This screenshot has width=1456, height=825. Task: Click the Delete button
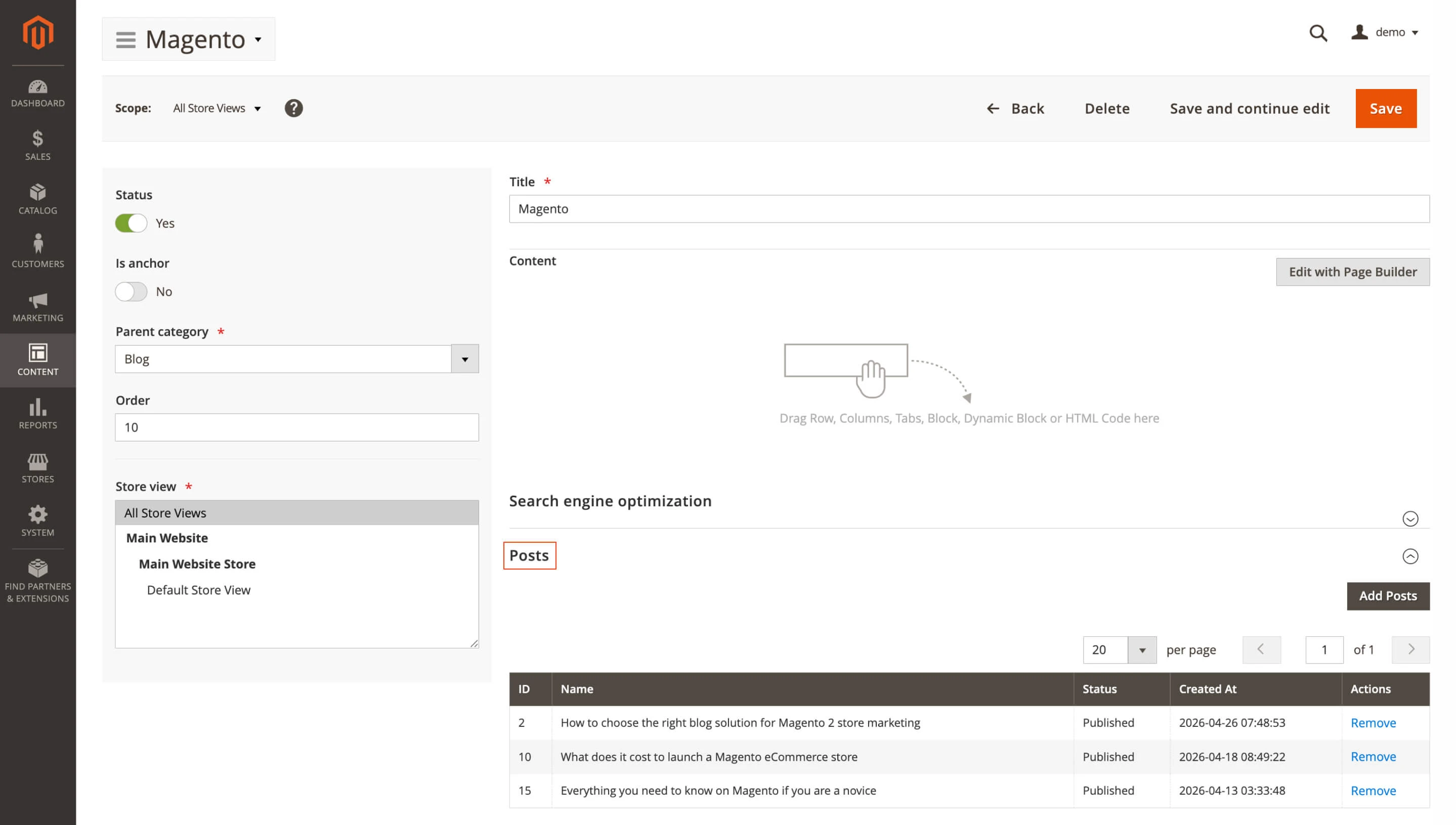point(1107,108)
